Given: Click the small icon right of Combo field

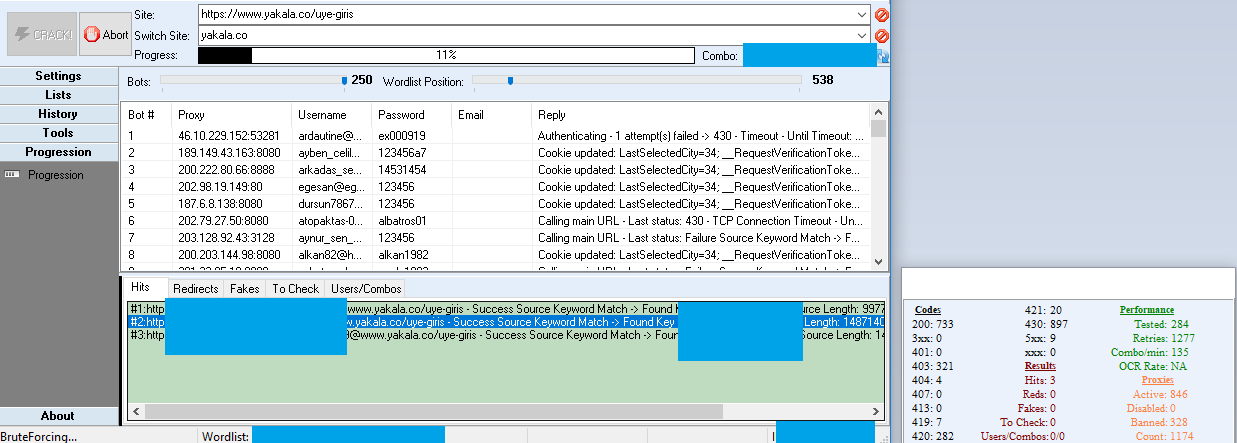Looking at the screenshot, I should click(883, 56).
